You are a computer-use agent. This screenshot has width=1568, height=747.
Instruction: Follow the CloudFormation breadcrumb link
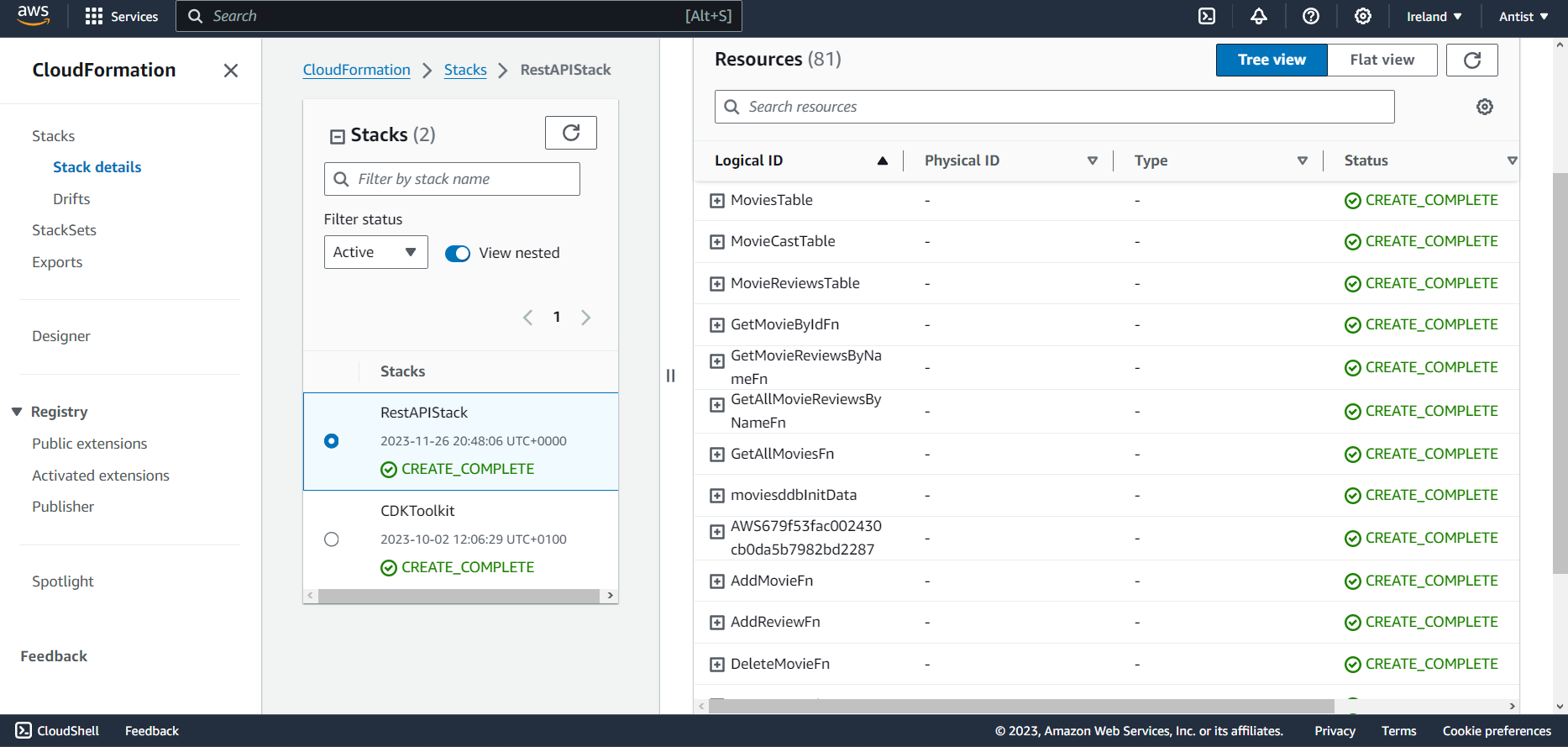pos(357,70)
